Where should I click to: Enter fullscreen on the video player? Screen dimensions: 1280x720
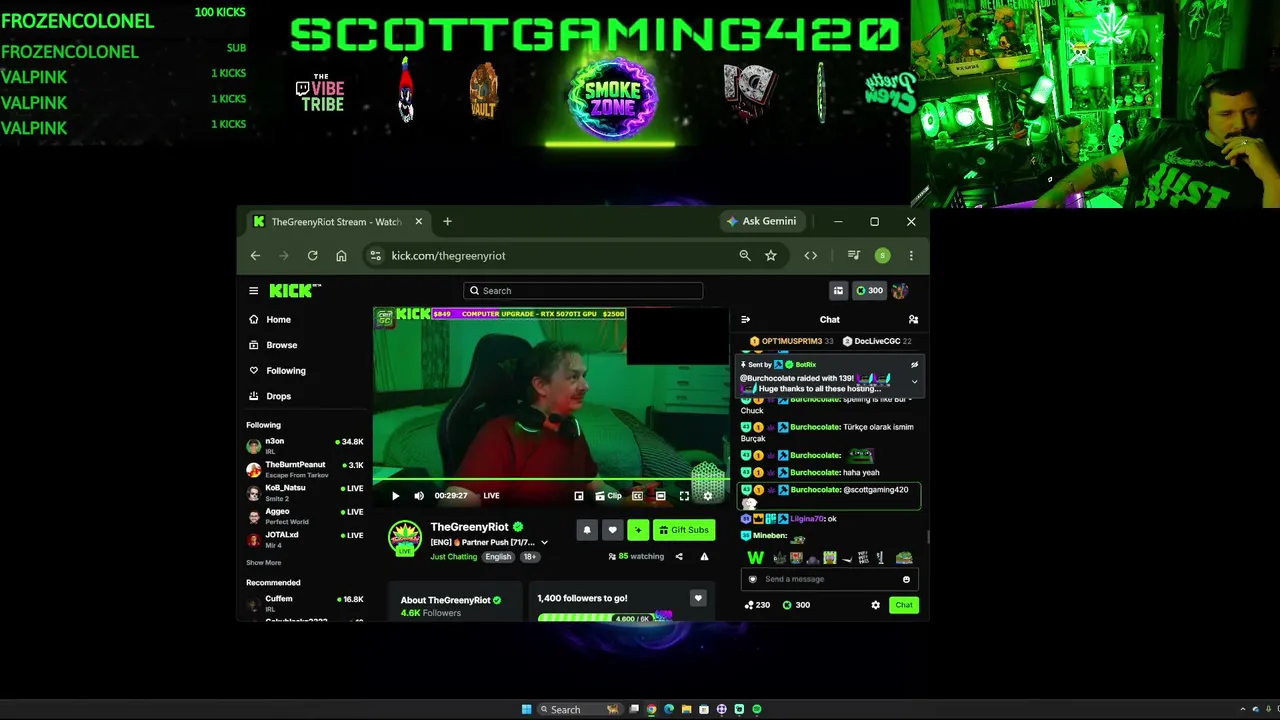684,496
